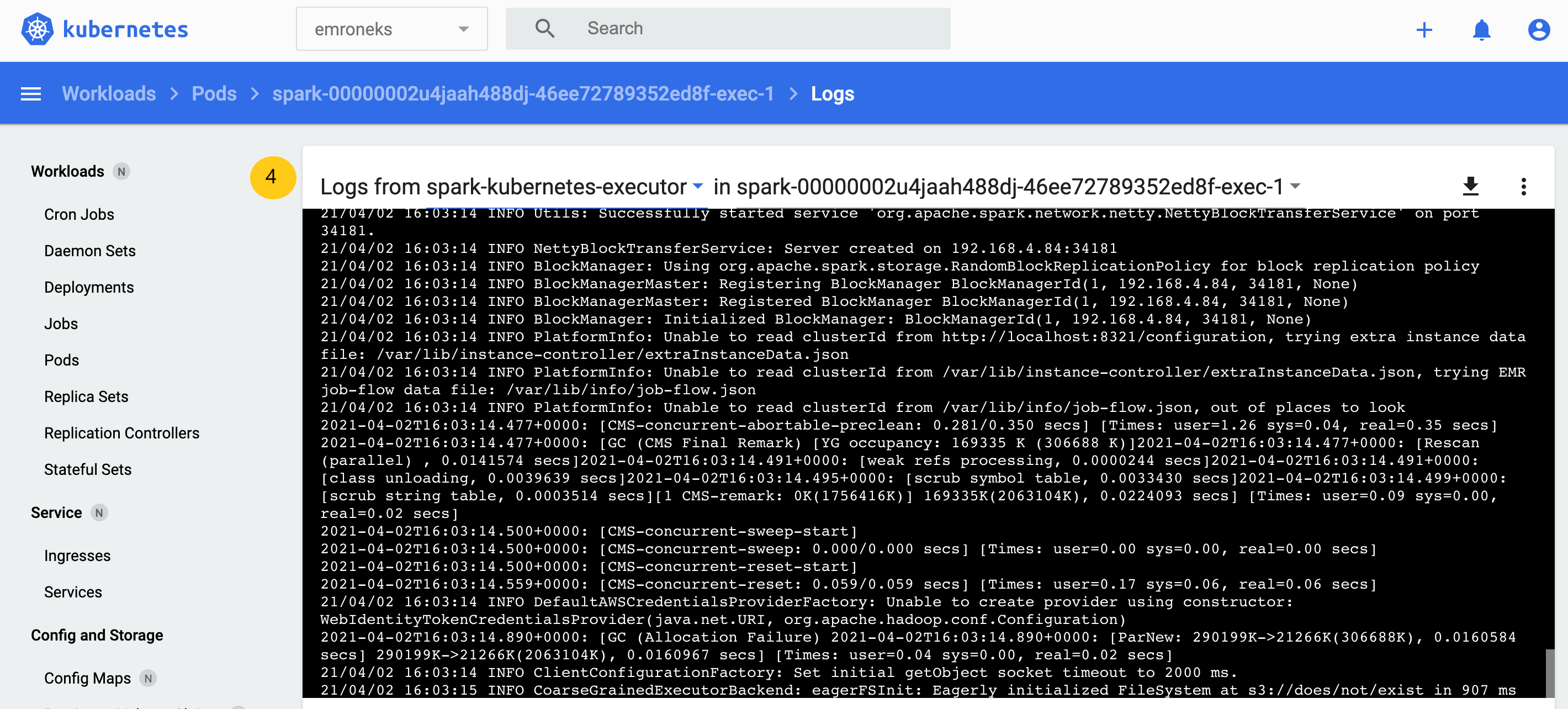Click the Kubernetes helm logo icon
The image size is (1568, 709).
tap(37, 29)
